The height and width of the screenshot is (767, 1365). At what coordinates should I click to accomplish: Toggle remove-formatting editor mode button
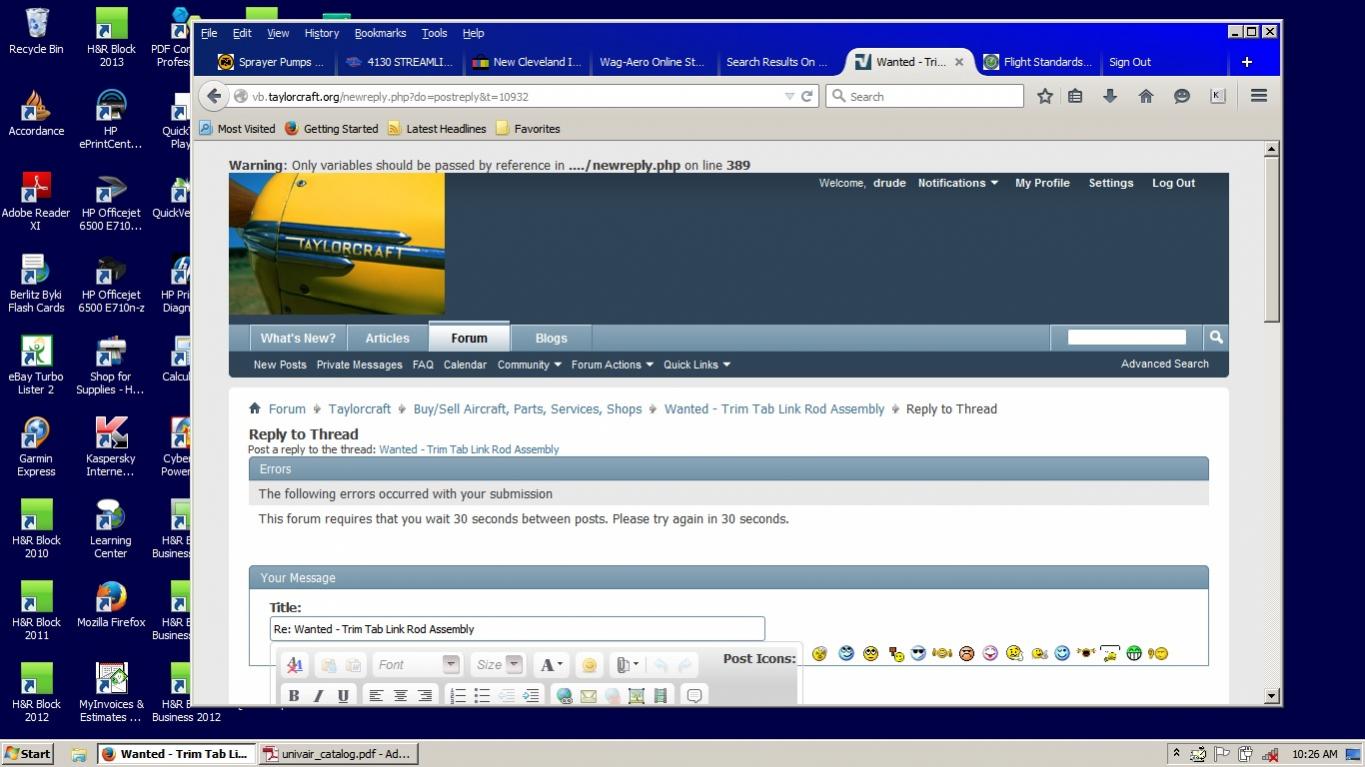click(294, 664)
